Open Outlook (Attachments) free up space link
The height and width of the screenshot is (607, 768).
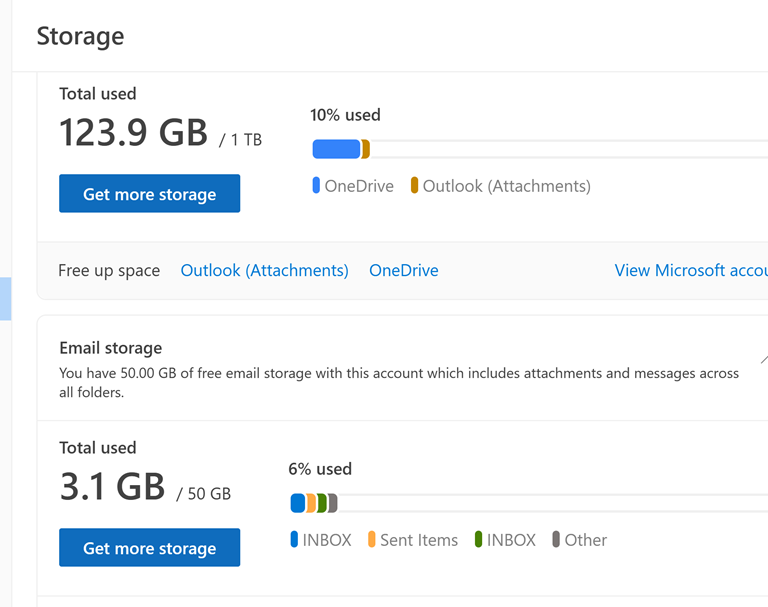pos(264,271)
